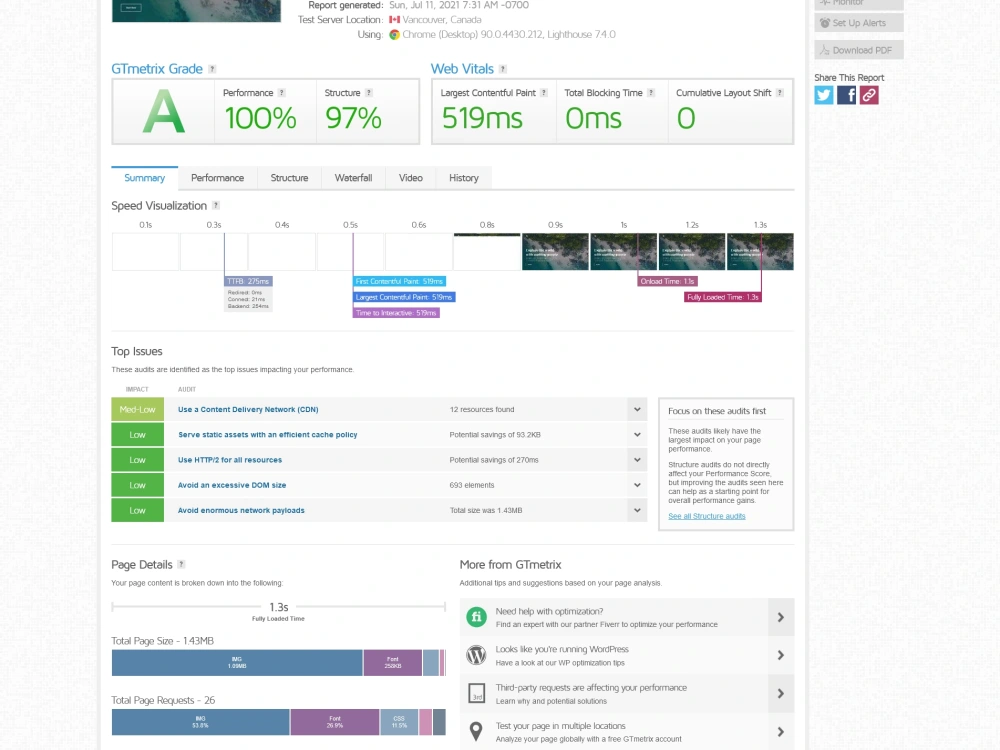The width and height of the screenshot is (1000, 750).
Task: Click the Web Vitals heading
Action: [x=462, y=69]
